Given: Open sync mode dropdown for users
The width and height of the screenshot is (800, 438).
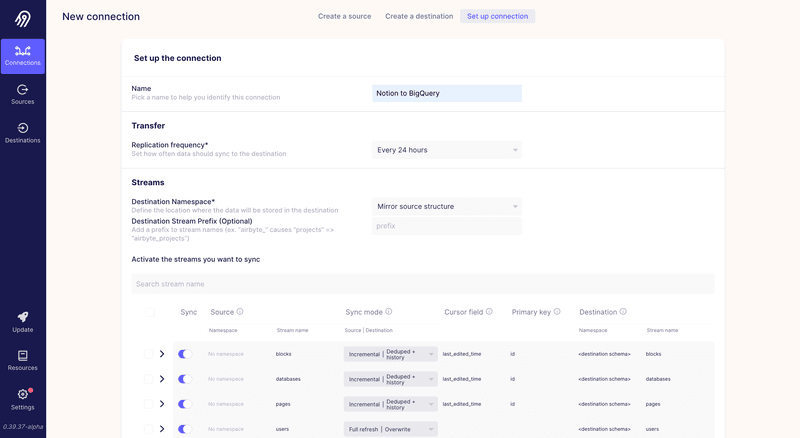Looking at the screenshot, I should coord(390,429).
